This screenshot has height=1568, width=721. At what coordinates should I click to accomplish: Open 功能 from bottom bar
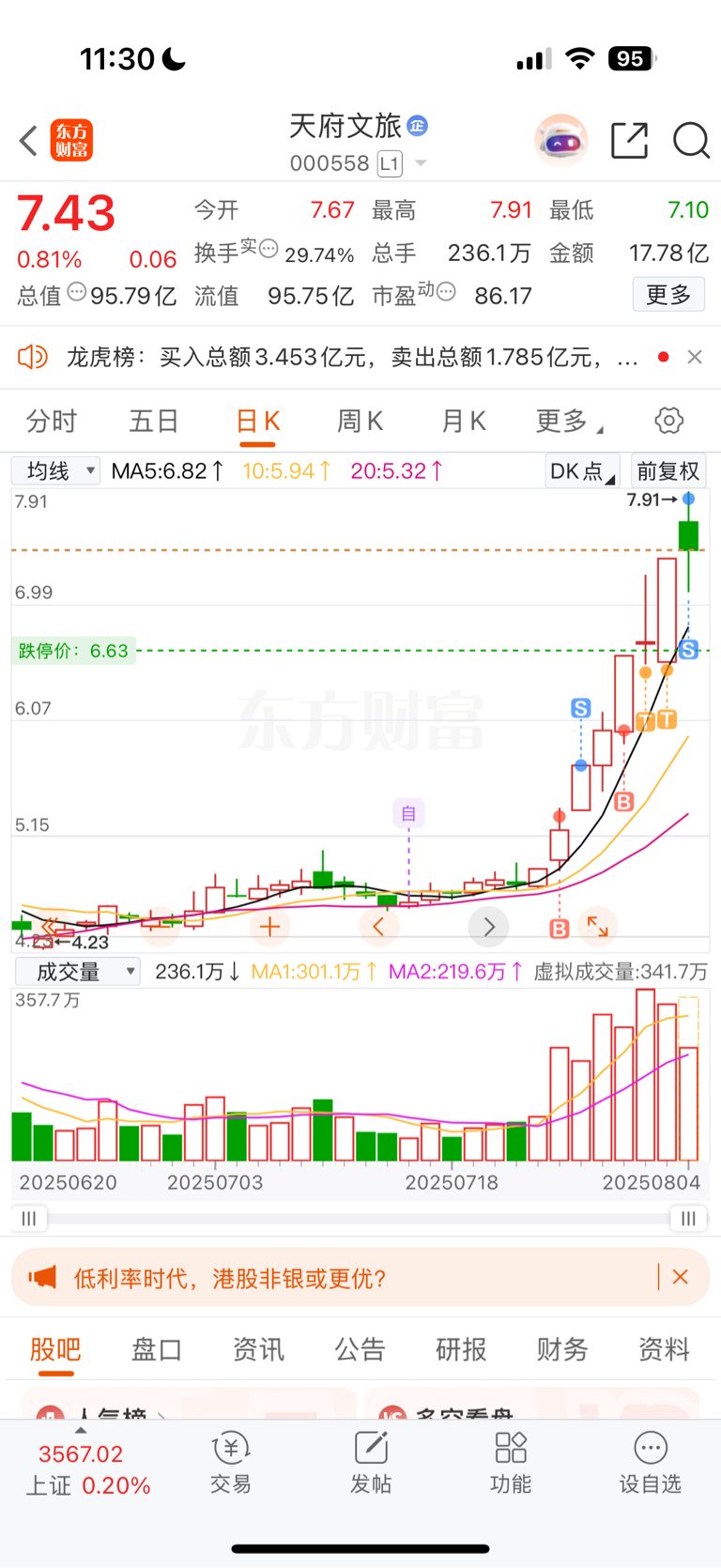coord(511,1464)
